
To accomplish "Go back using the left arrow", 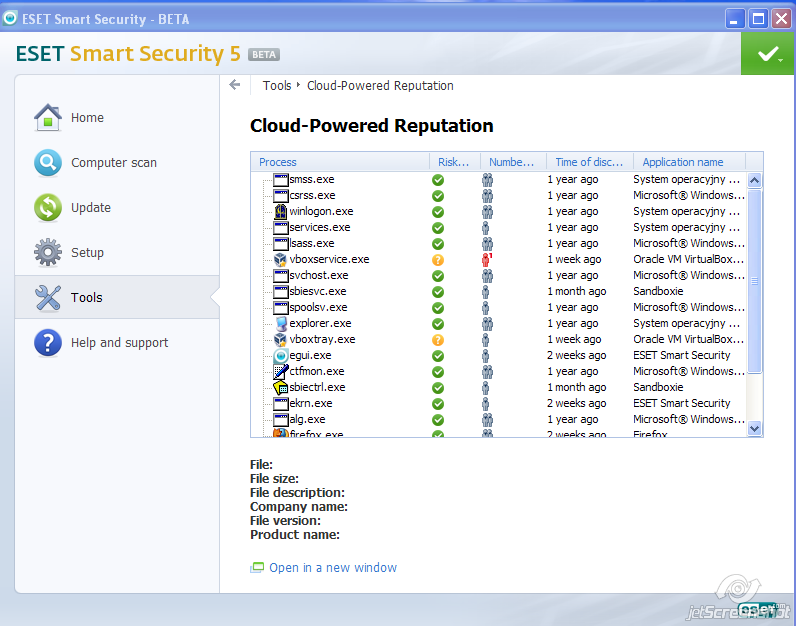I will coord(235,85).
